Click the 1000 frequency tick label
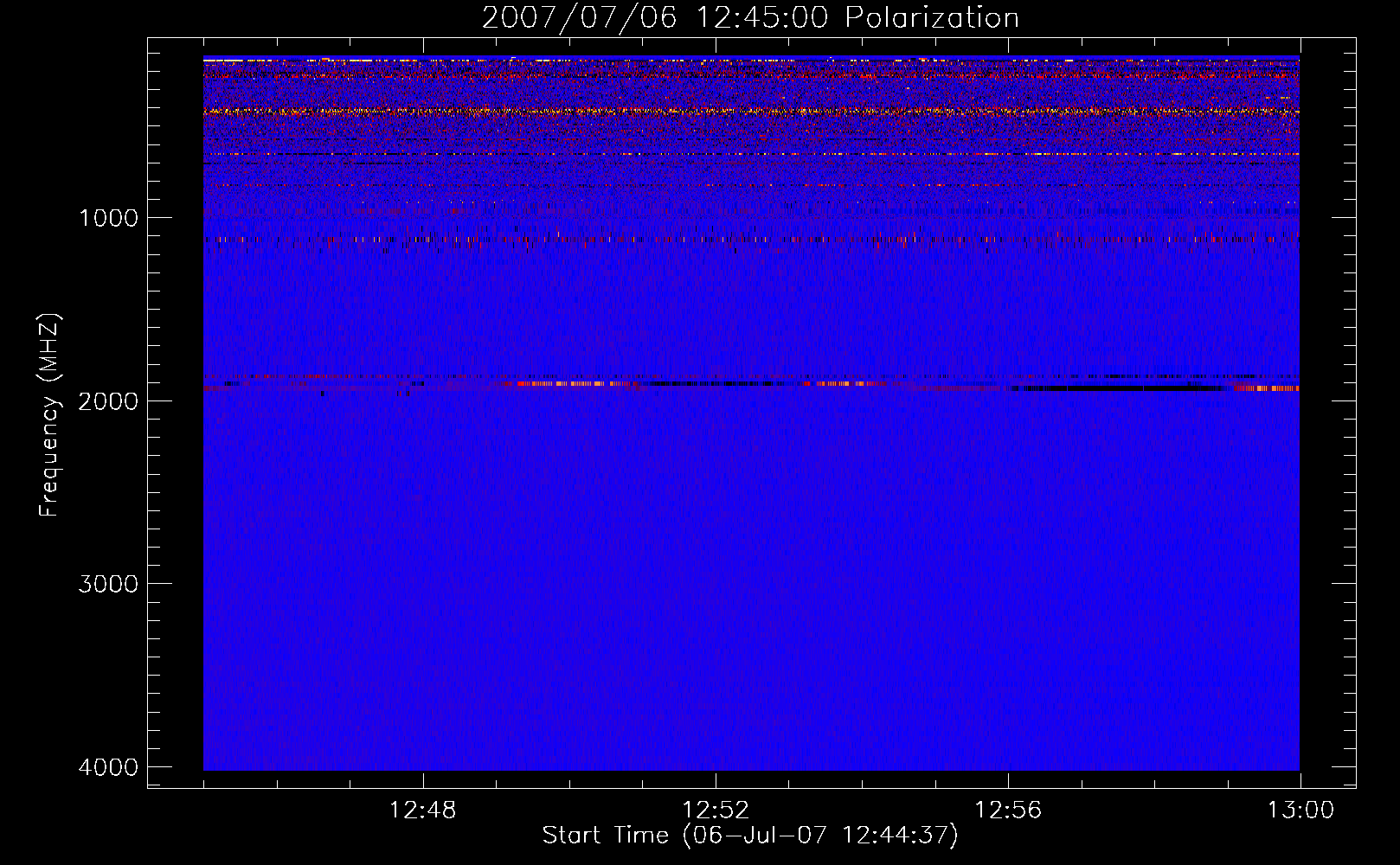 coord(108,218)
